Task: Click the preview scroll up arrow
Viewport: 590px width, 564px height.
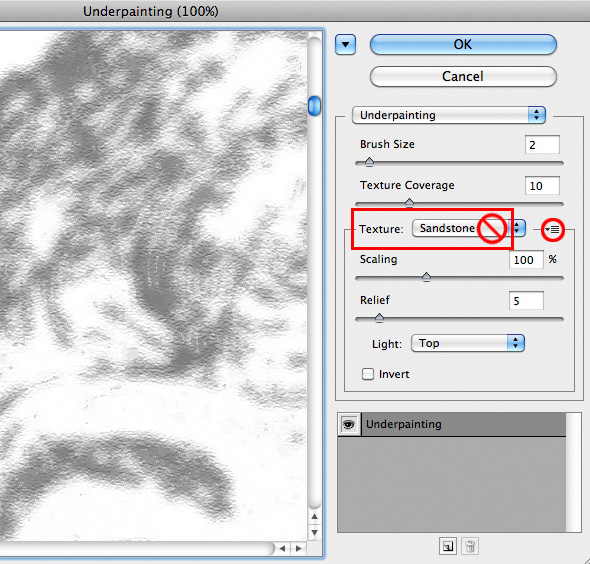Action: click(x=315, y=517)
